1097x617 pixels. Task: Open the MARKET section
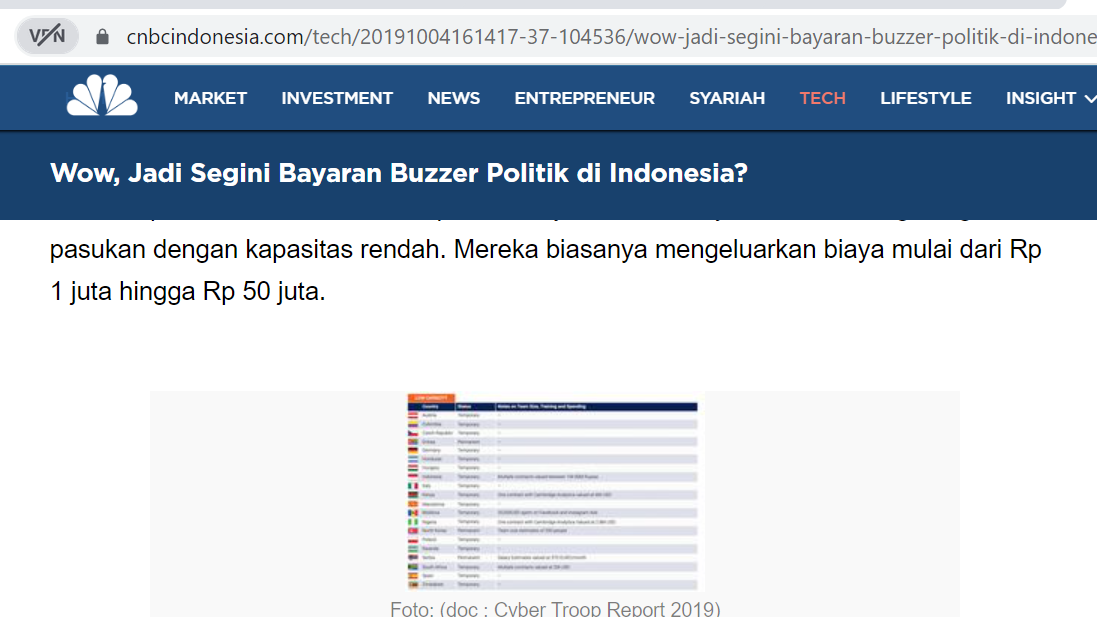click(210, 98)
